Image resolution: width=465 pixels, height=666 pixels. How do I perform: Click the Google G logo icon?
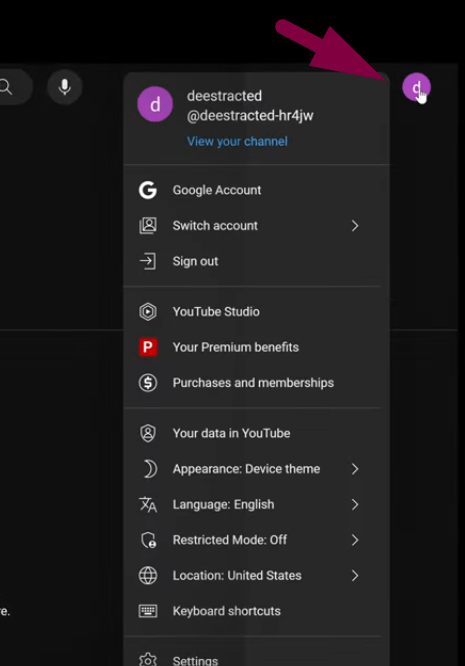[148, 190]
